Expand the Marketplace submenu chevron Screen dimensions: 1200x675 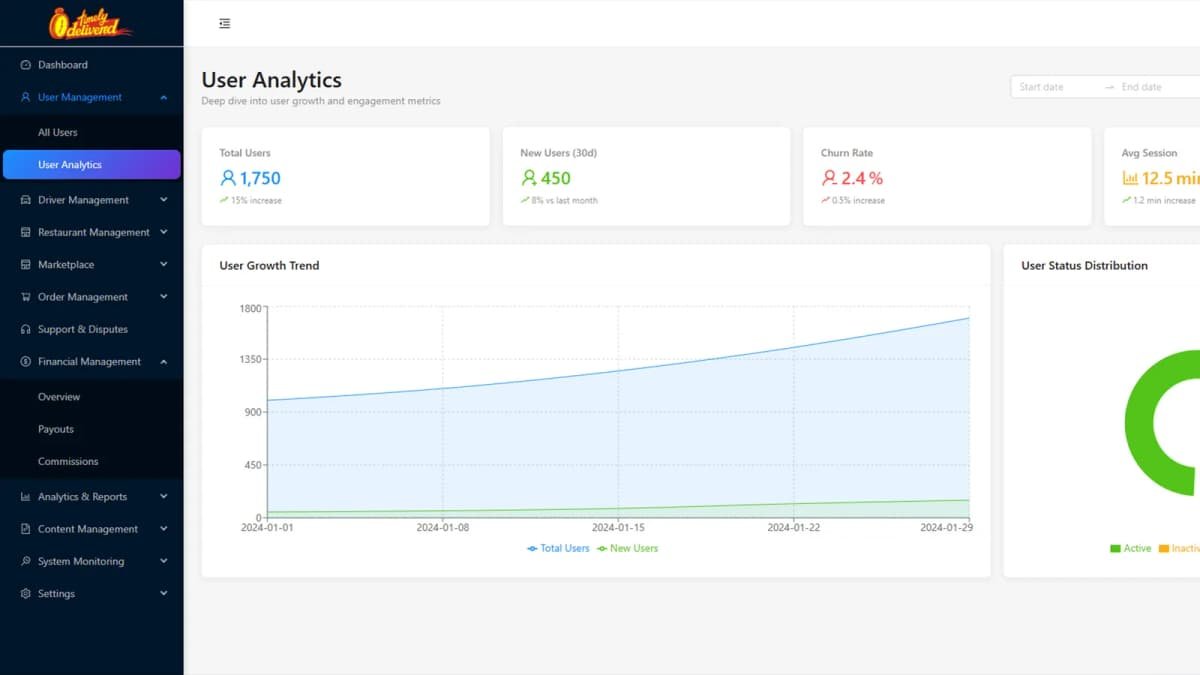coord(164,265)
